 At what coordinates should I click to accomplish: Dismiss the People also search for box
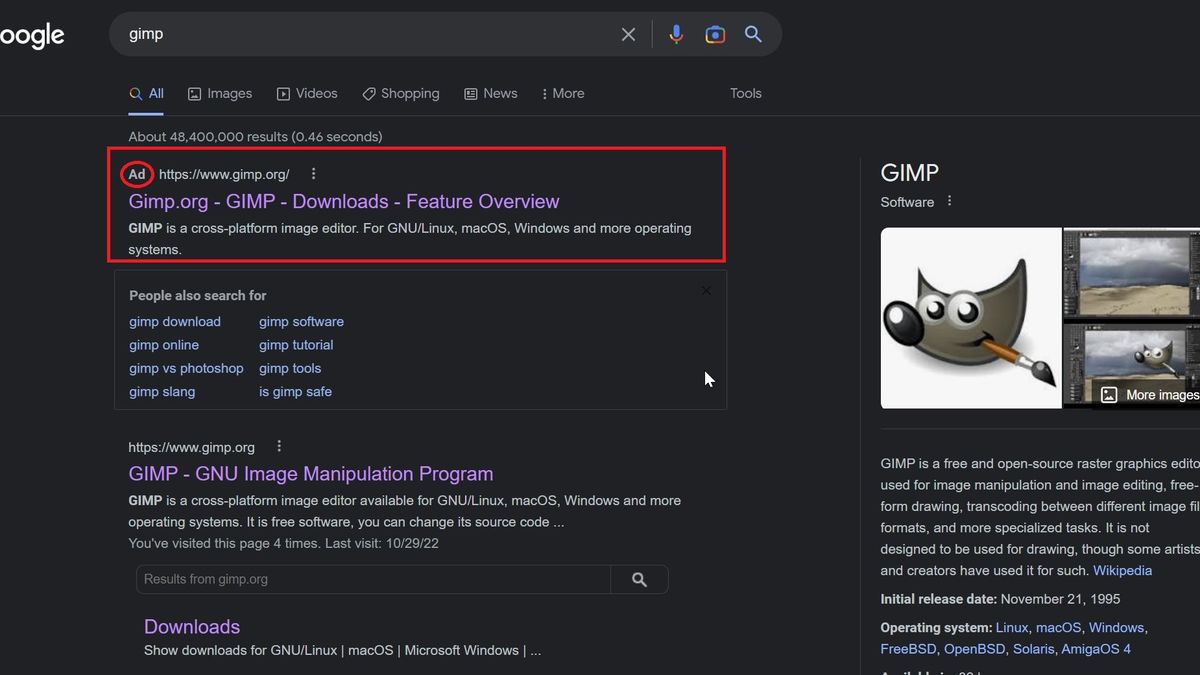pos(706,290)
